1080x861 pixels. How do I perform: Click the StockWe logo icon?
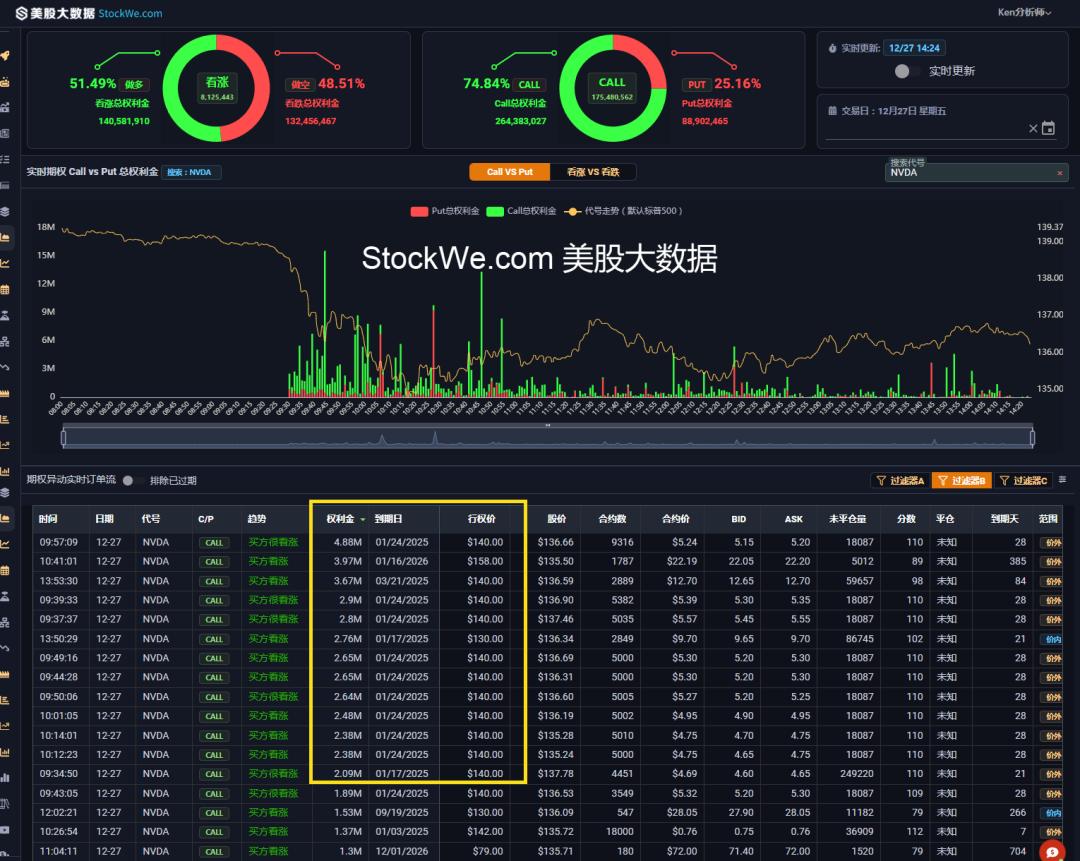(21, 13)
